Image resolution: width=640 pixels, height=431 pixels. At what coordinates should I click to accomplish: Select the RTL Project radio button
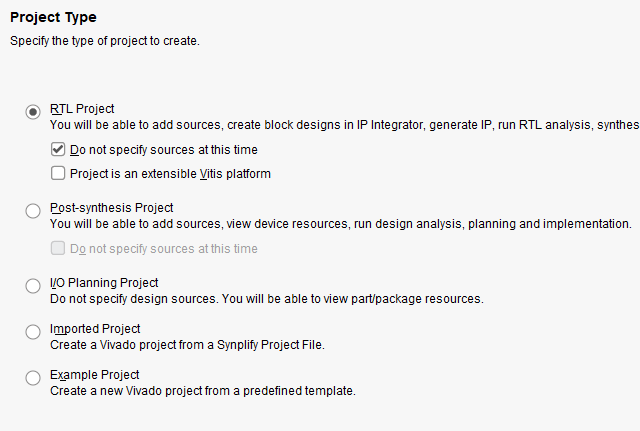pyautogui.click(x=33, y=112)
